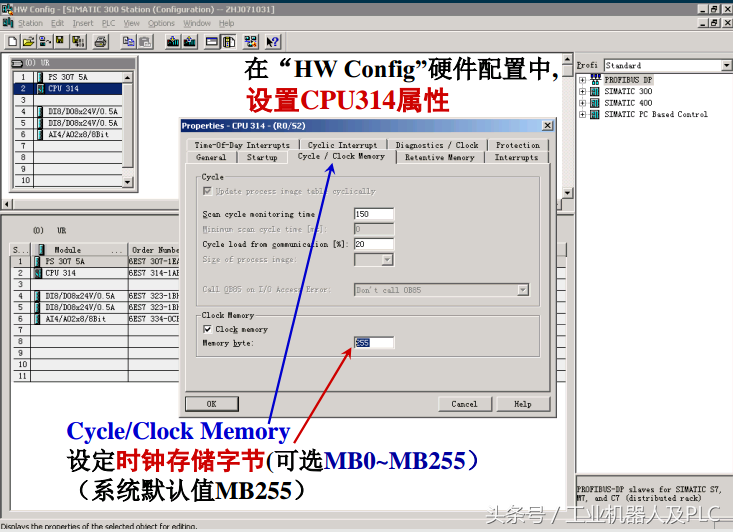Click the PROFIBUS DP catalog icon
Image resolution: width=733 pixels, height=532 pixels.
point(595,79)
